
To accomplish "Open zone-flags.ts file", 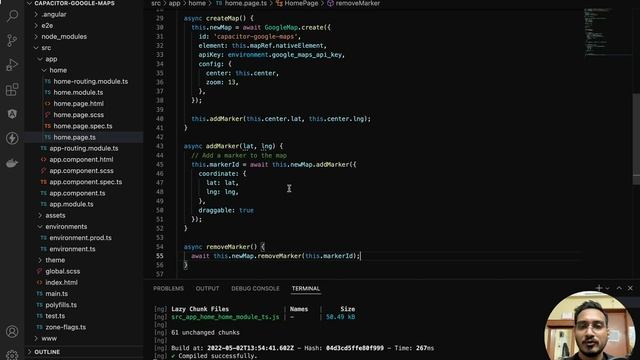I will tap(65, 327).
